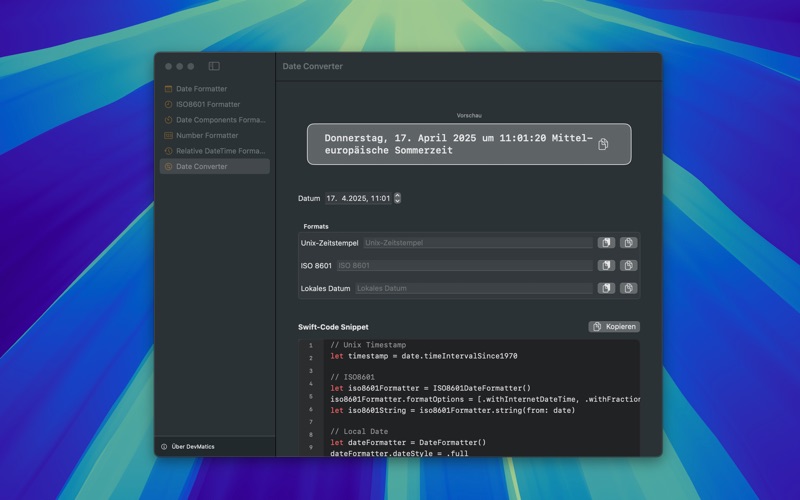Click code line 'dateFormatter.dateStyle = .full'
This screenshot has height=500, width=800.
(399, 453)
